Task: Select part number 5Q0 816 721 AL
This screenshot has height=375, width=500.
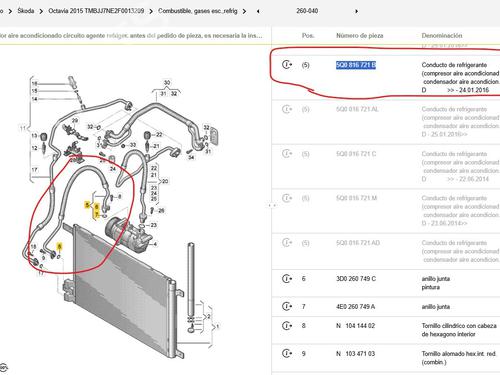Action: click(357, 109)
